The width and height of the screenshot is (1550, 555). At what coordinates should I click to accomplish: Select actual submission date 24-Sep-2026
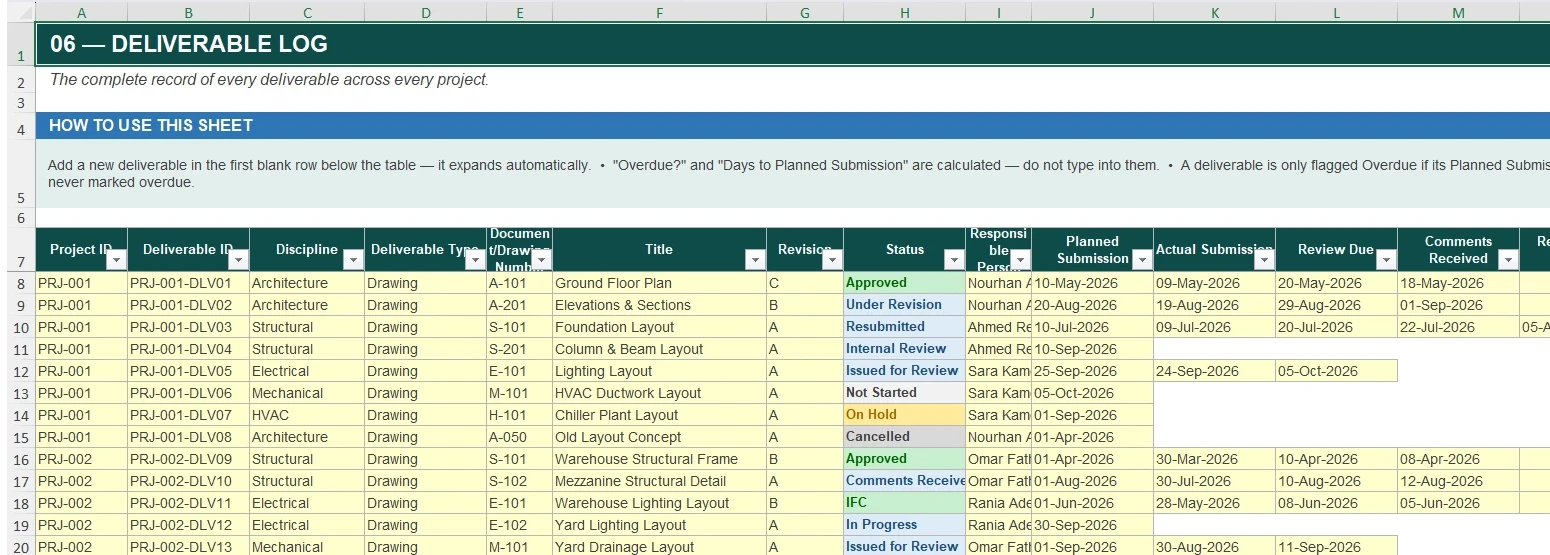click(1214, 371)
